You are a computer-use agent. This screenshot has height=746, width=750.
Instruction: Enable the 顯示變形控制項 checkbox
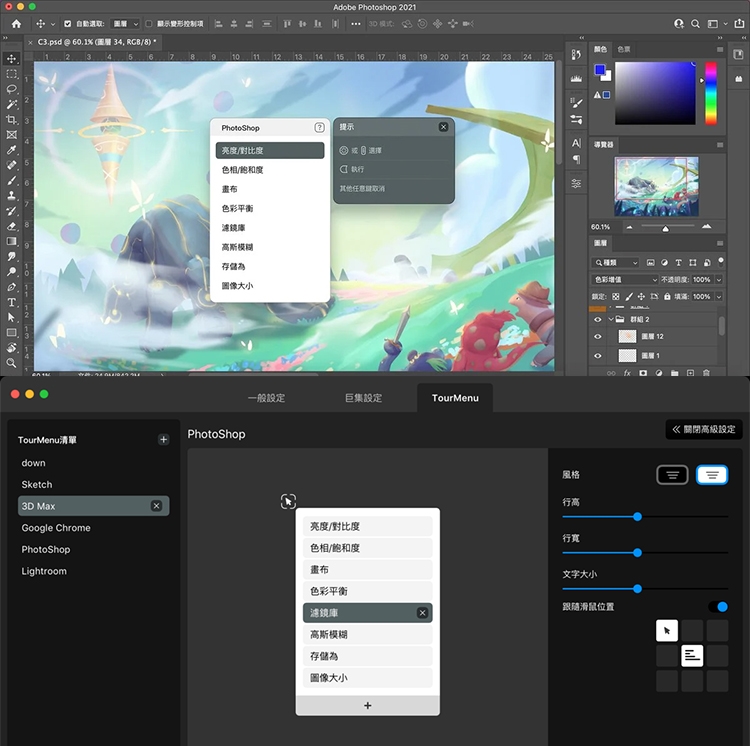149,23
